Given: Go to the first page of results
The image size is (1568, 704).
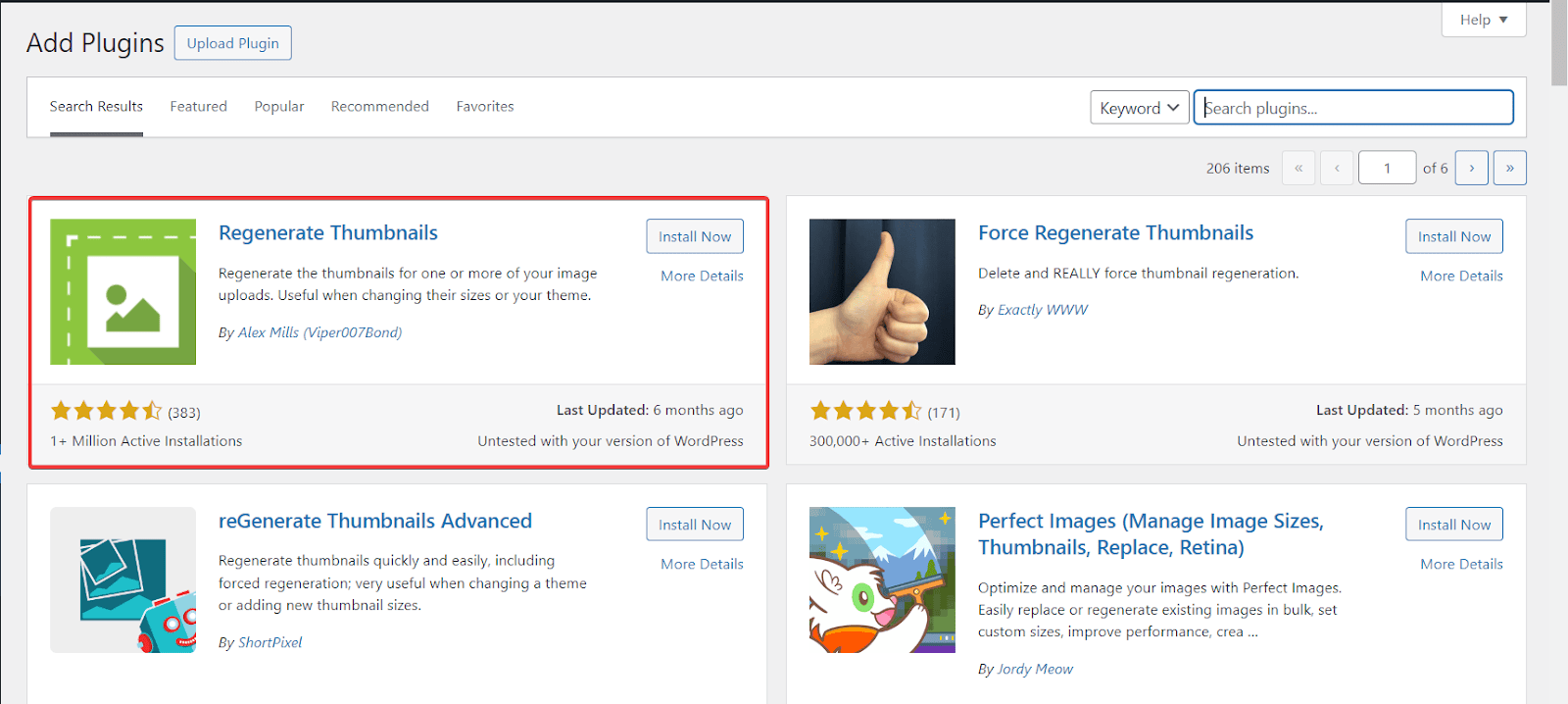Looking at the screenshot, I should [1298, 168].
